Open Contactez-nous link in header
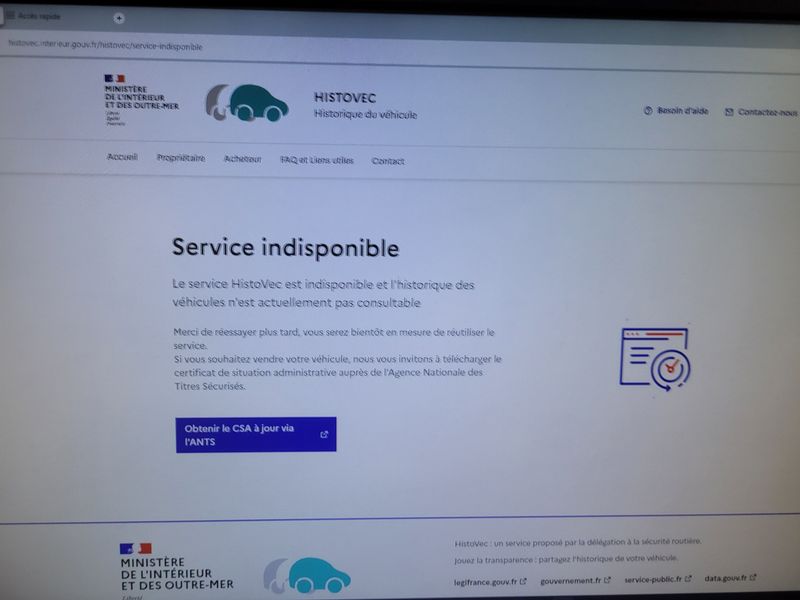800x600 pixels. tap(761, 112)
